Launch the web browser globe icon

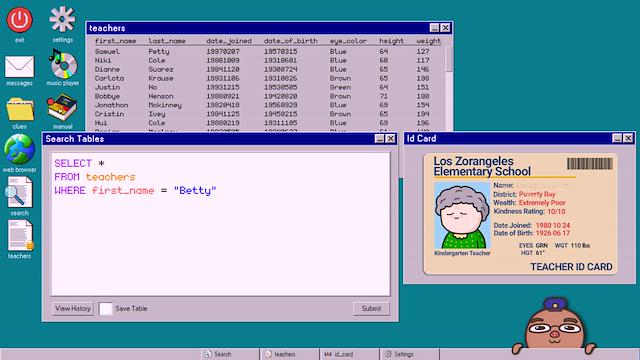pos(19,149)
